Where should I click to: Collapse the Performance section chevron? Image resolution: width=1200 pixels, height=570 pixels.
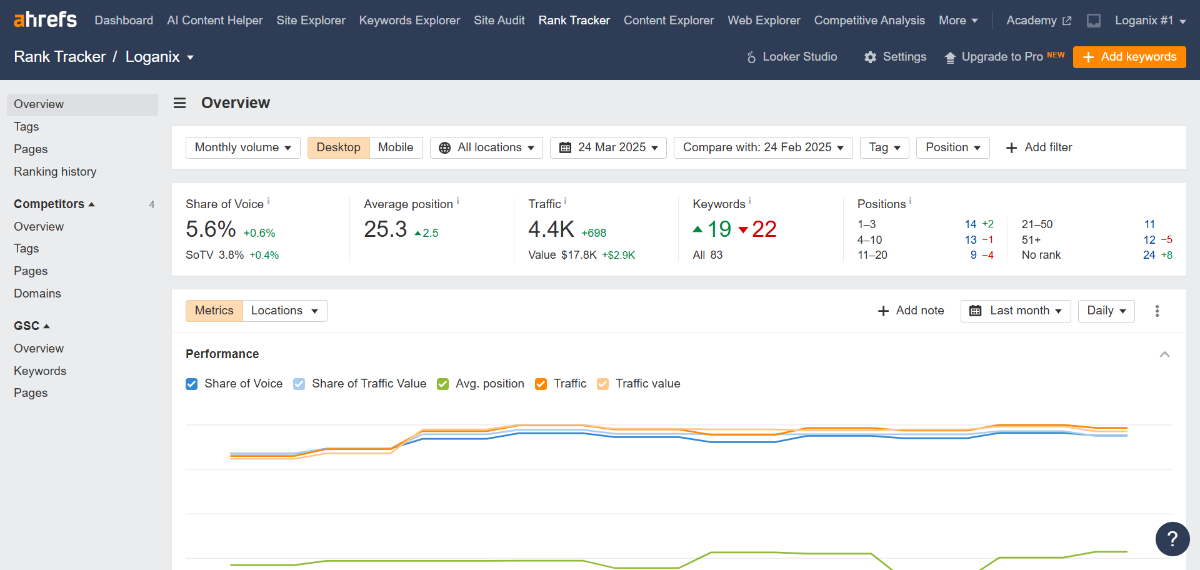coord(1164,354)
